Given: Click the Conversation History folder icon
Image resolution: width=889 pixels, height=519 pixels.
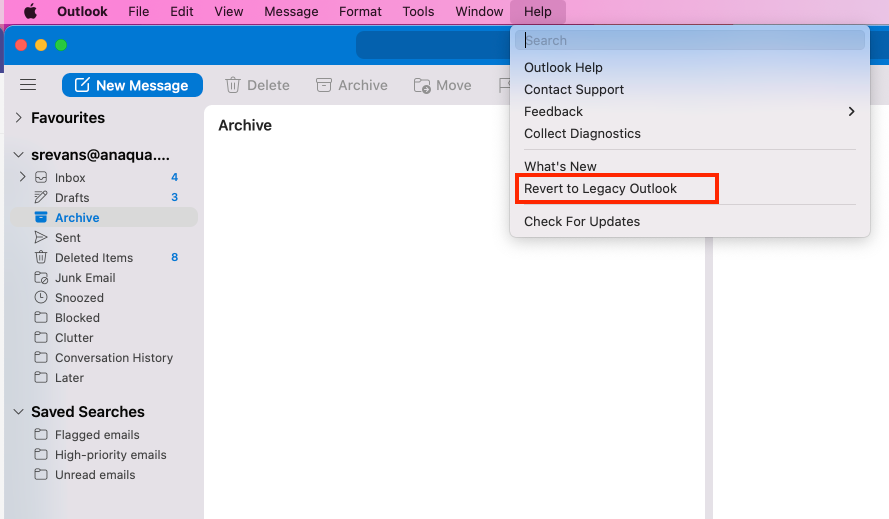Looking at the screenshot, I should 41,357.
